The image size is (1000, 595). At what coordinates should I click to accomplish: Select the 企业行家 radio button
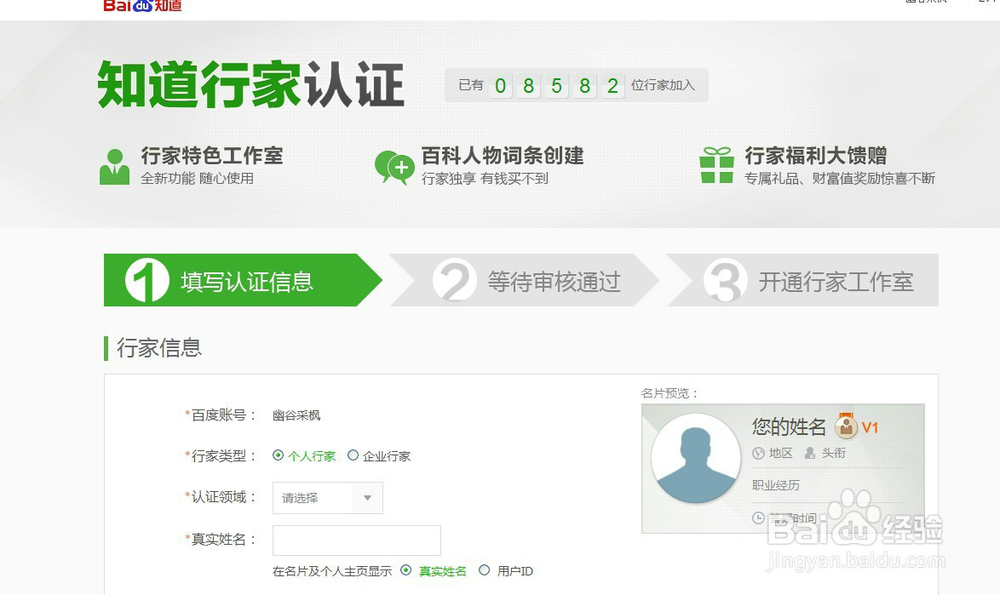pyautogui.click(x=353, y=455)
